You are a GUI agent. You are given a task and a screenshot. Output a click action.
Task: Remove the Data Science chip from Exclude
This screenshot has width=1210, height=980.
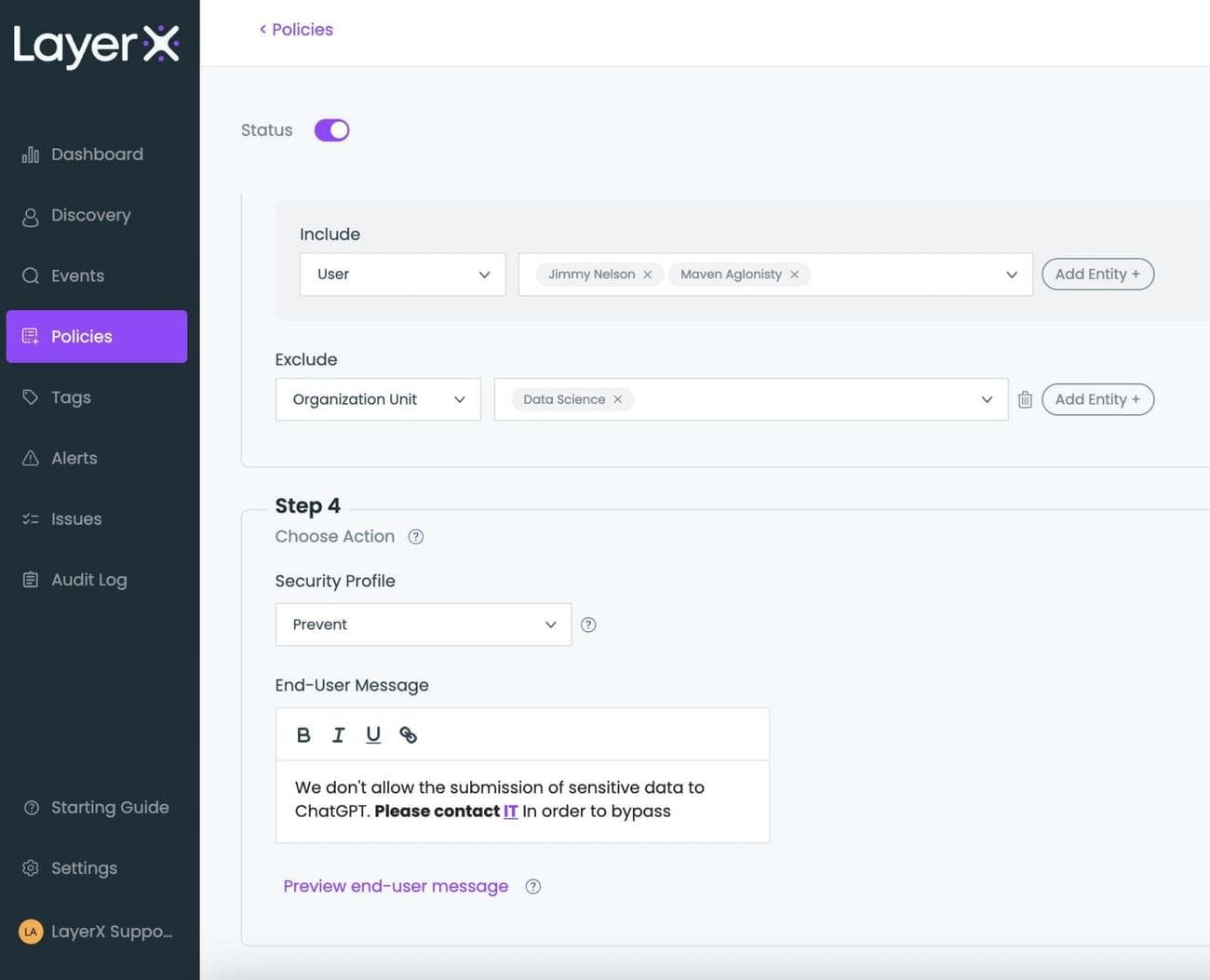[617, 398]
